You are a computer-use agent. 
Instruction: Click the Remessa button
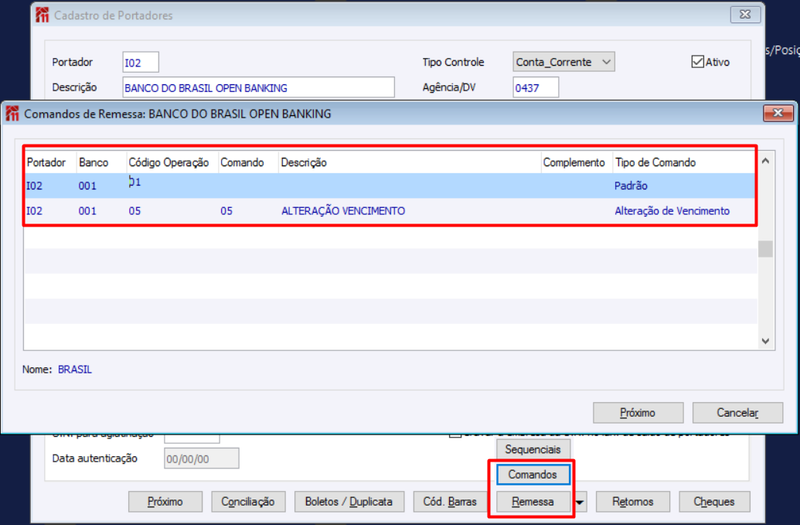pyautogui.click(x=533, y=502)
